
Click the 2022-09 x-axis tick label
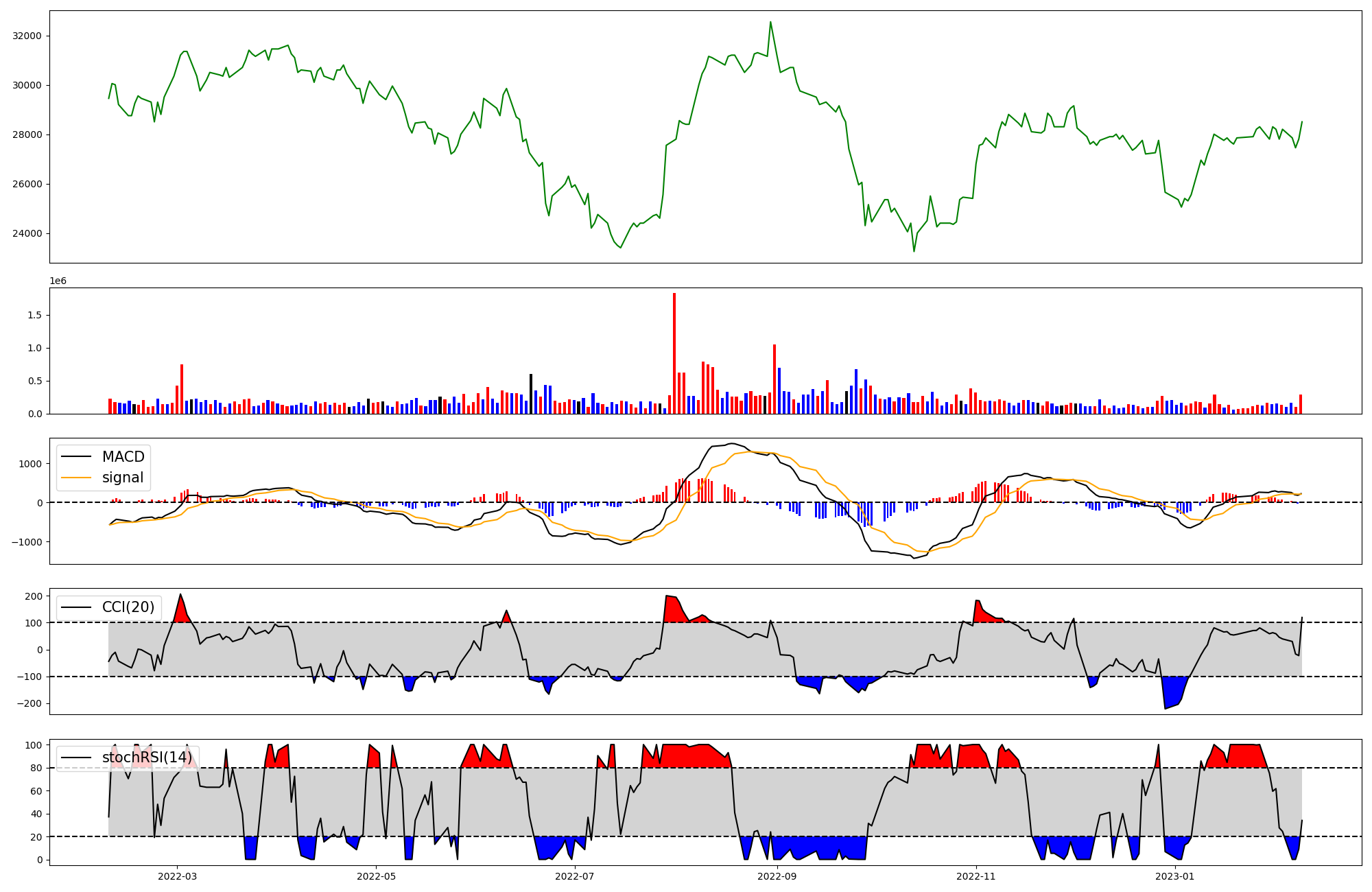(777, 876)
